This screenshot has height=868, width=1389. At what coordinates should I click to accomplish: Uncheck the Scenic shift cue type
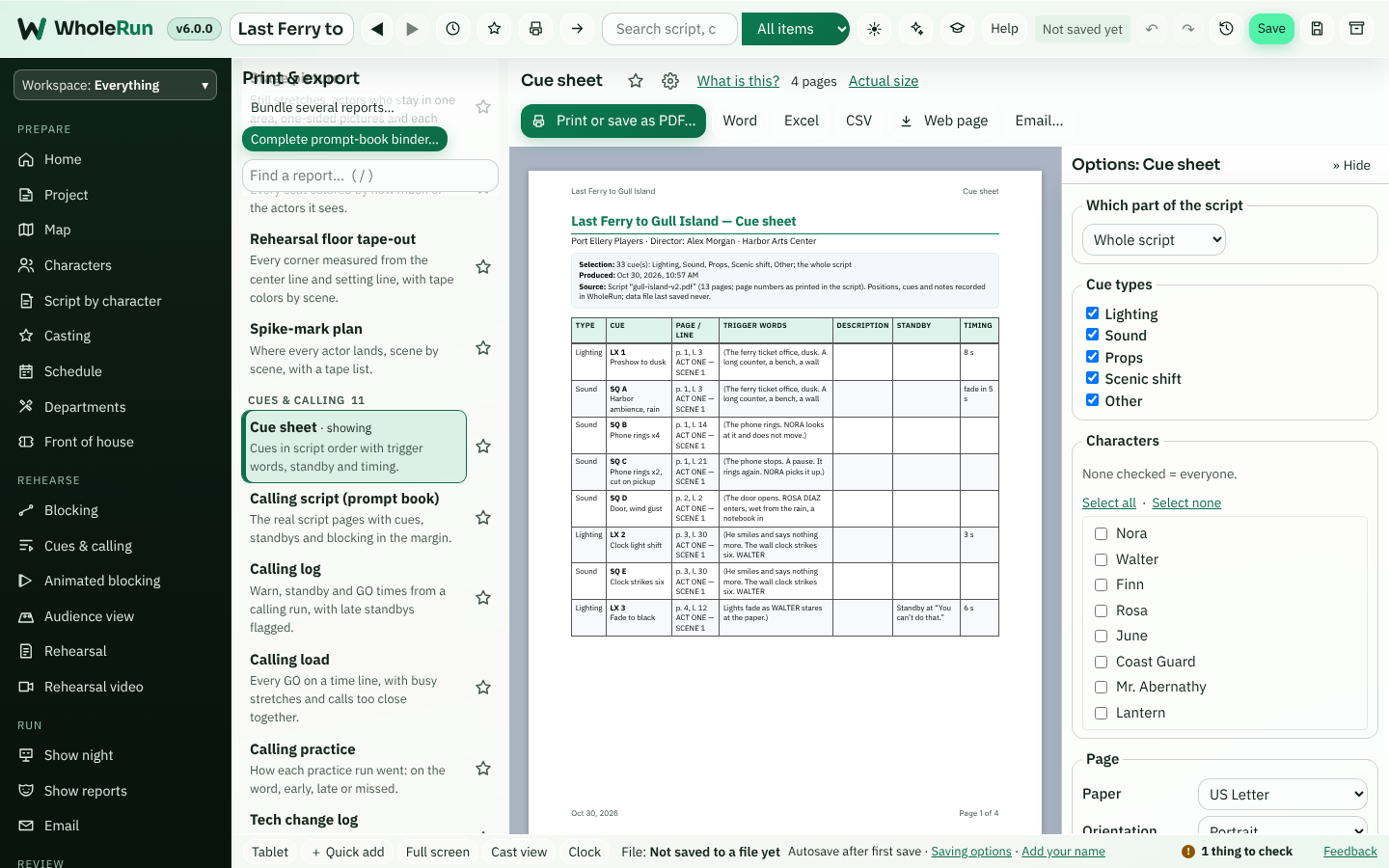point(1092,378)
